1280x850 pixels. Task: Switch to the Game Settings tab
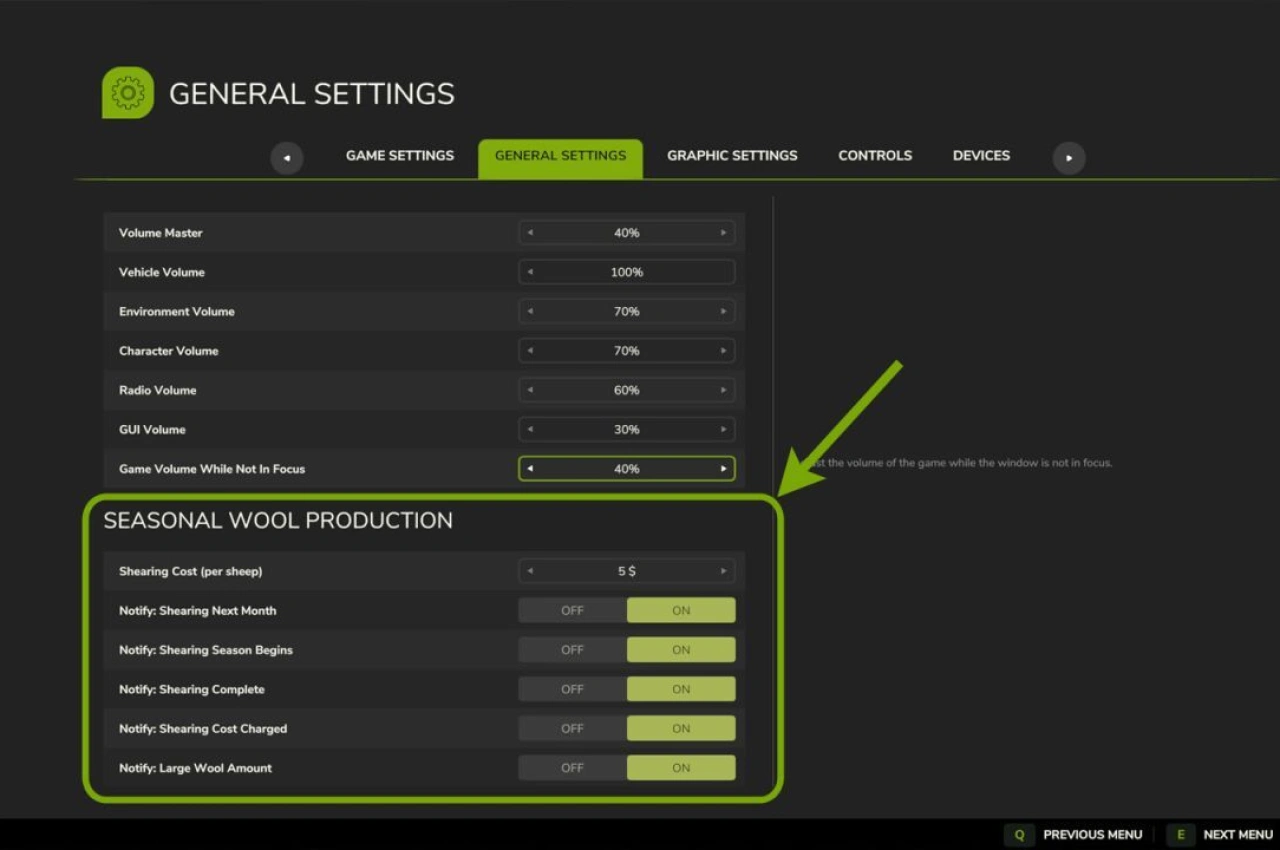[399, 156]
